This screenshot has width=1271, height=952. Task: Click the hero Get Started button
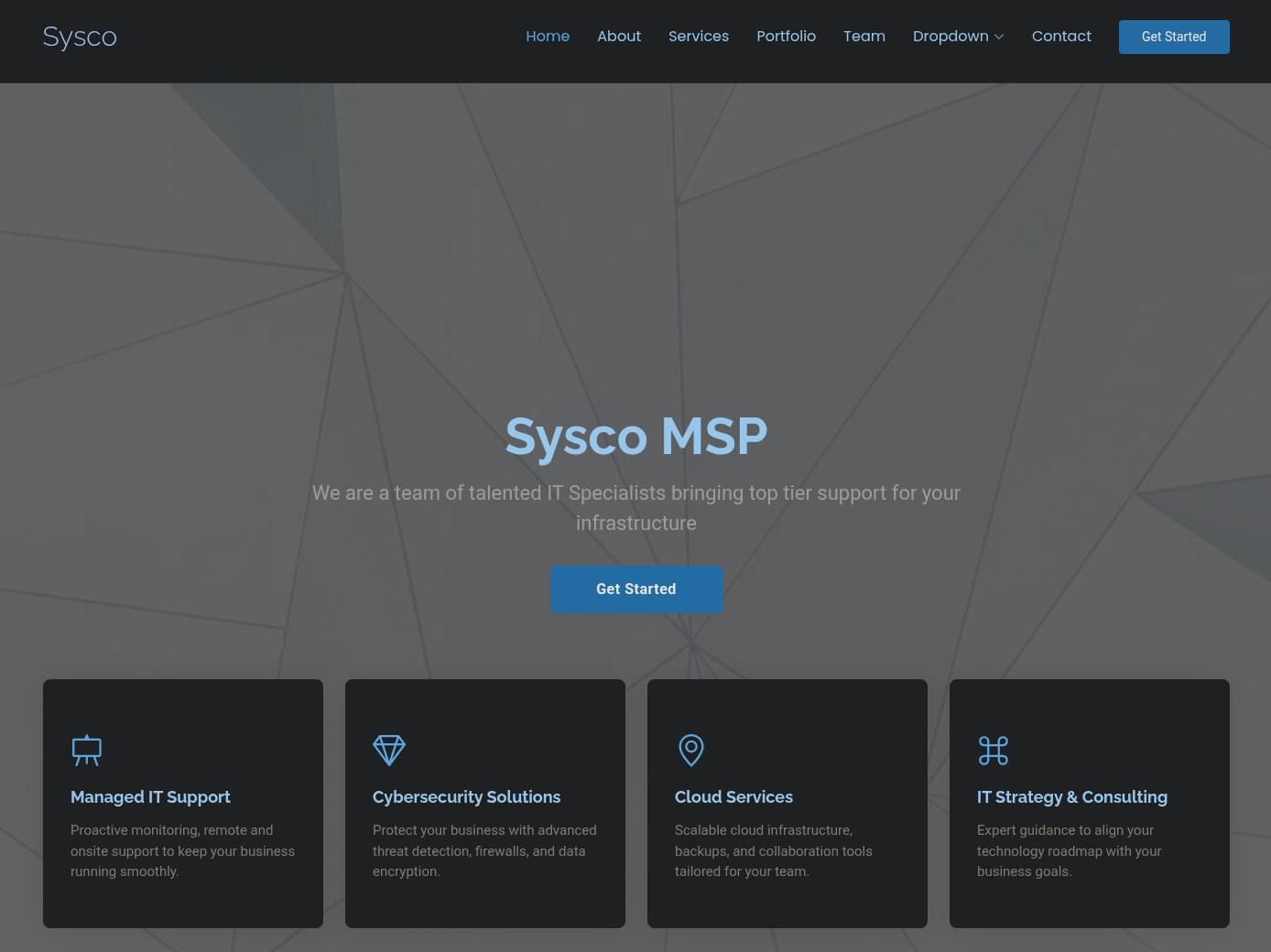click(x=636, y=590)
